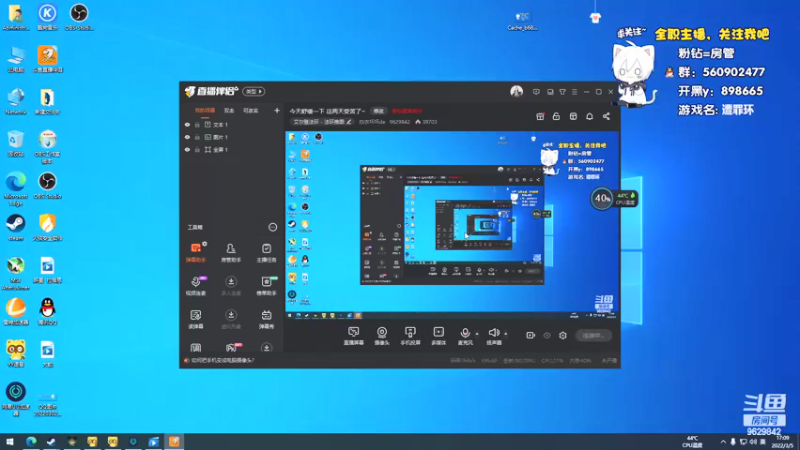Open the 弹幕秀 TV icon tool

[x=266, y=319]
